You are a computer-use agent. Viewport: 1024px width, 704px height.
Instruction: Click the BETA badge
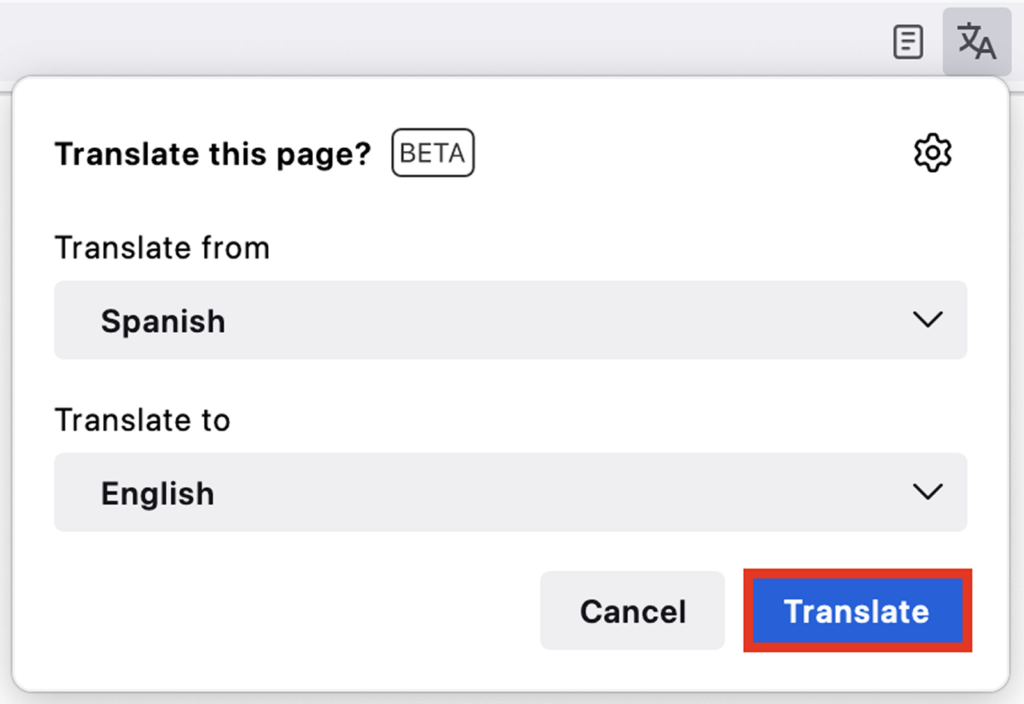click(x=432, y=154)
